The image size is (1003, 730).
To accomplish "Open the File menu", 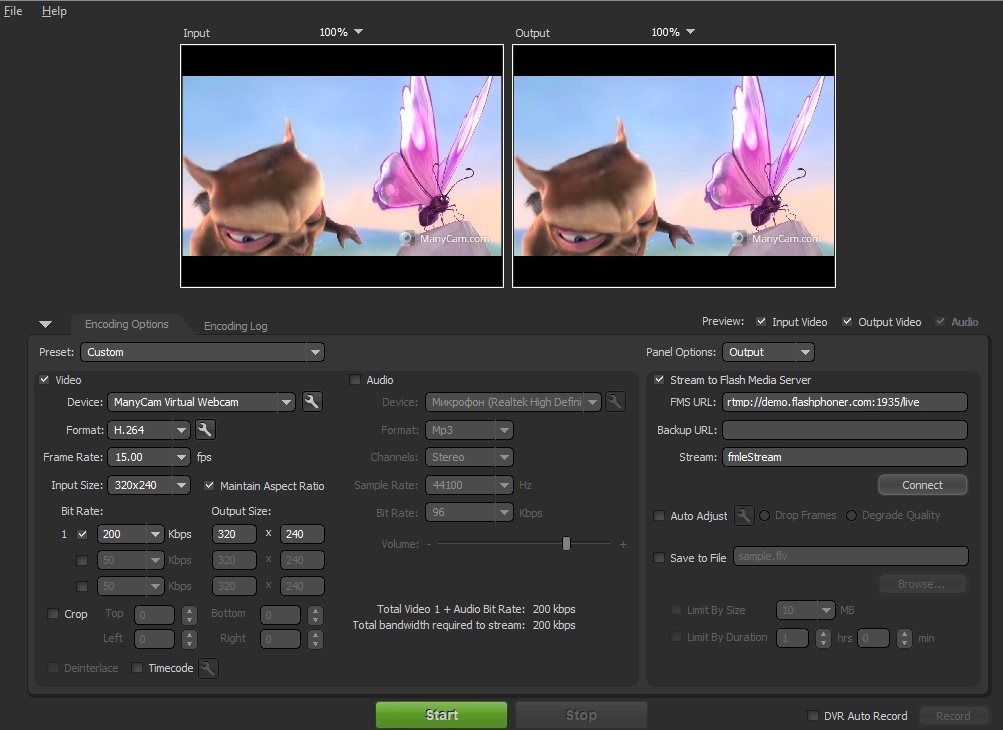I will pos(13,11).
